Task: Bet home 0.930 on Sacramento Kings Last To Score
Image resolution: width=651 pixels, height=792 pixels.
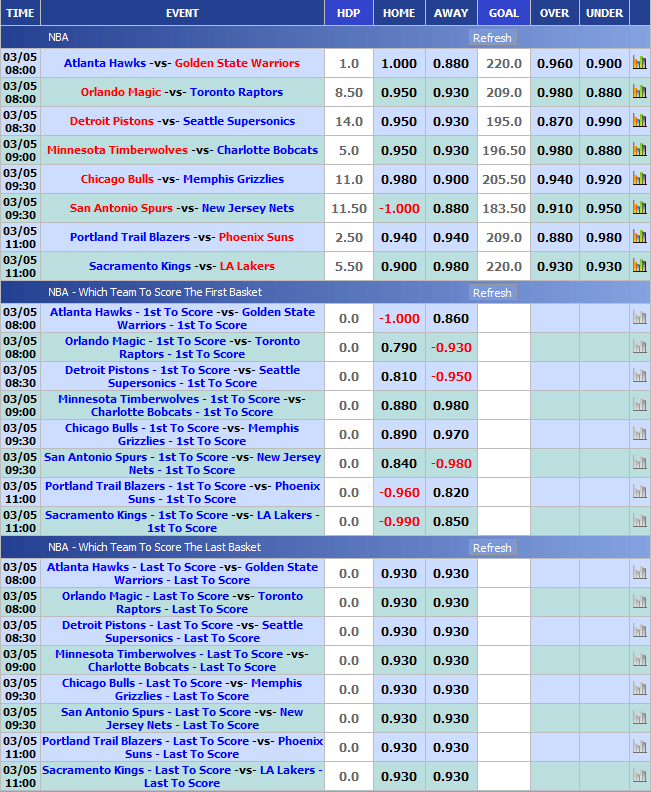Action: coord(399,777)
